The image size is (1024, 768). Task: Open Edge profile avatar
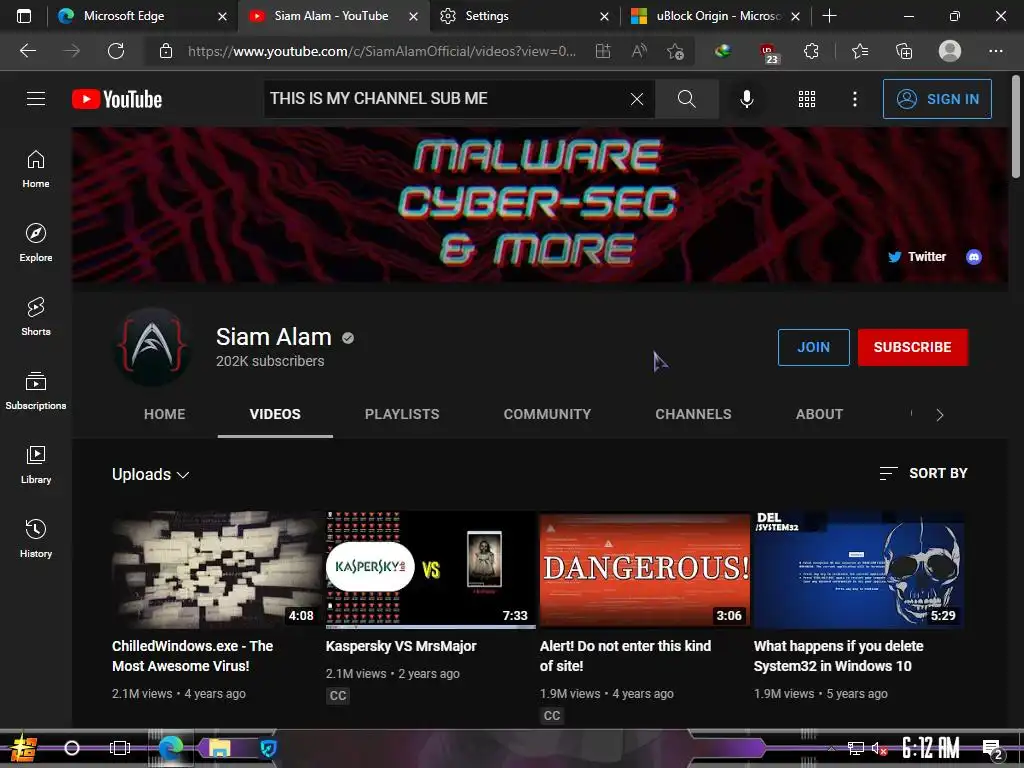950,51
